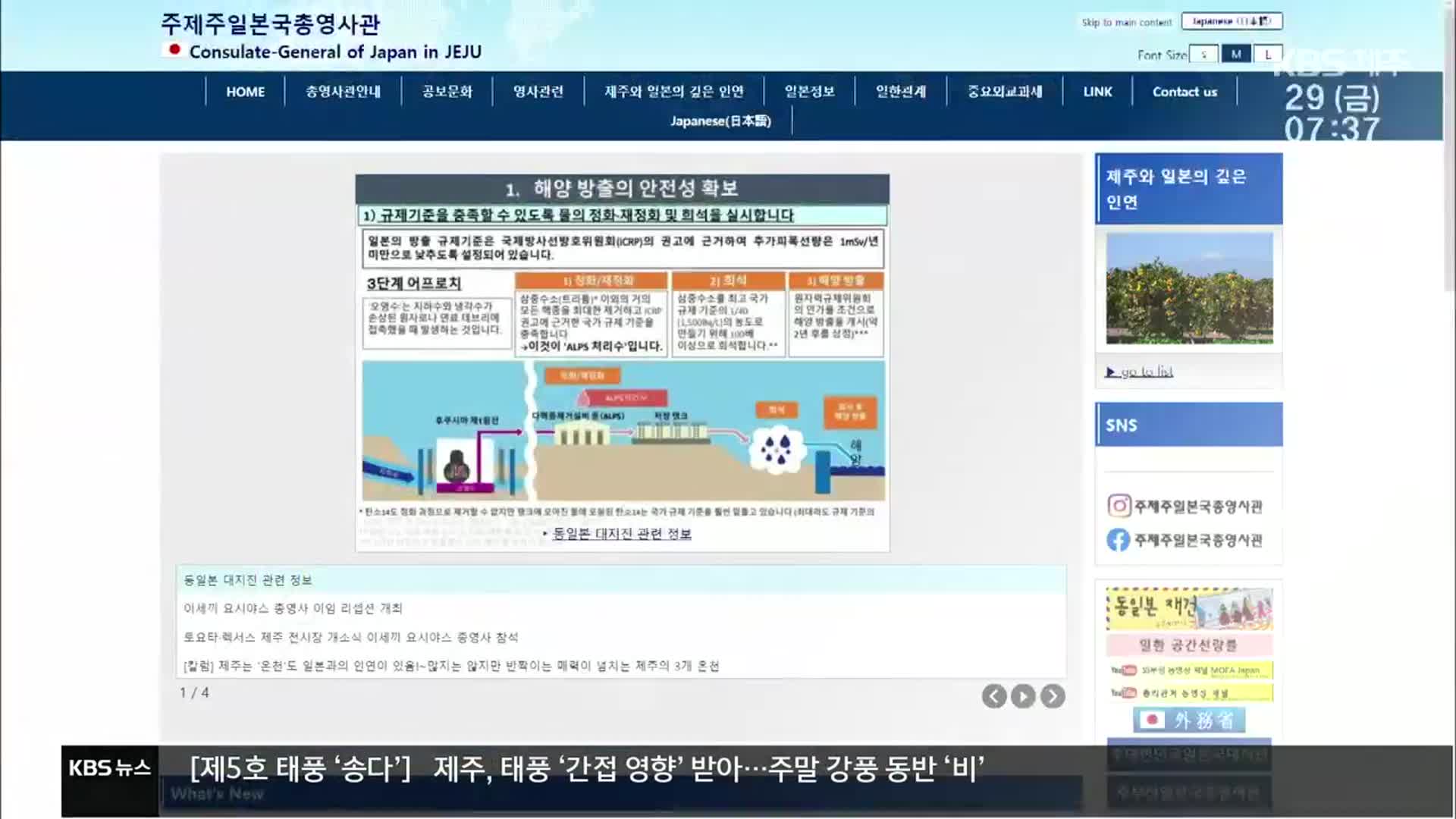Go to next slide arrow
Viewport: 1456px width, 819px height.
coord(1053,696)
